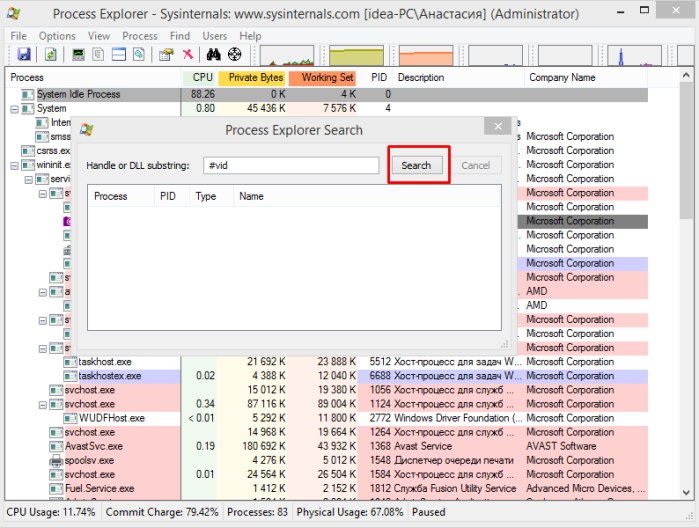Select the spoolsv.exe process row
This screenshot has width=699, height=528.
[327, 461]
